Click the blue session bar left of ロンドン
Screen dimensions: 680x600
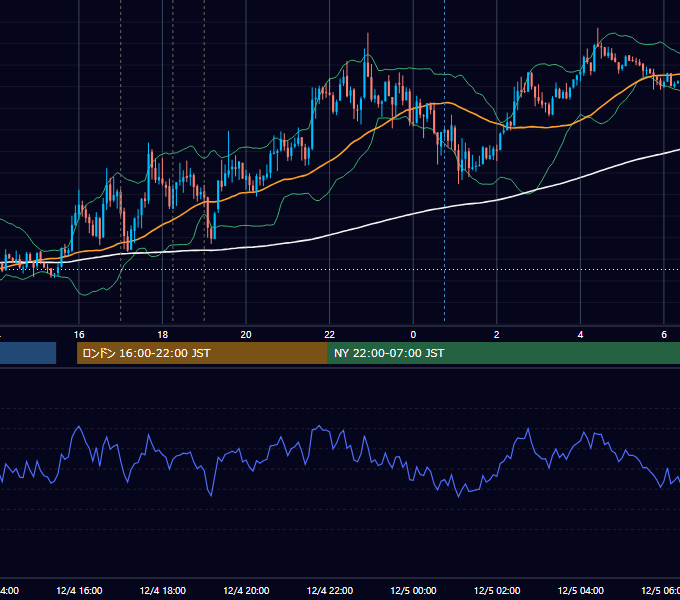[x=28, y=353]
